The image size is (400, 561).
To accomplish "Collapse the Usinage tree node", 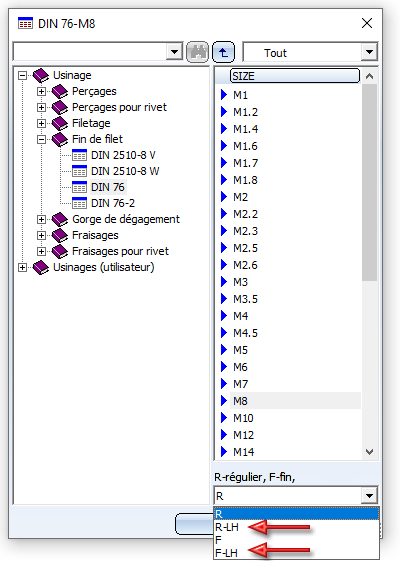I will [23, 75].
